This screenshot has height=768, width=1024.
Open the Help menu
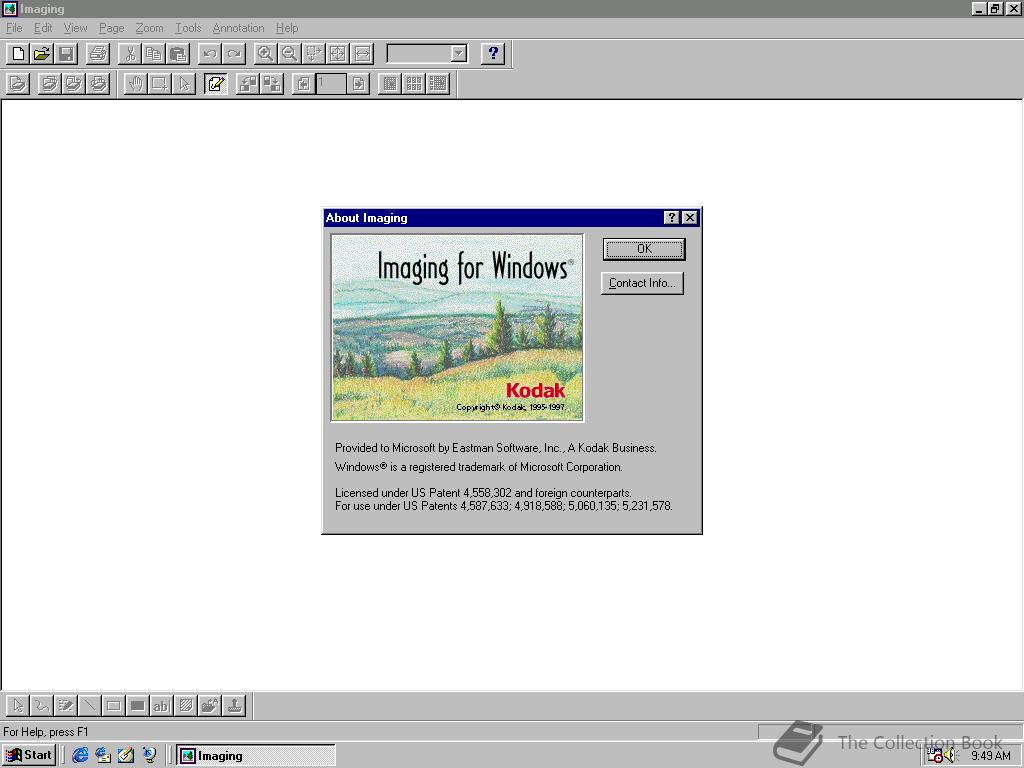tap(287, 28)
